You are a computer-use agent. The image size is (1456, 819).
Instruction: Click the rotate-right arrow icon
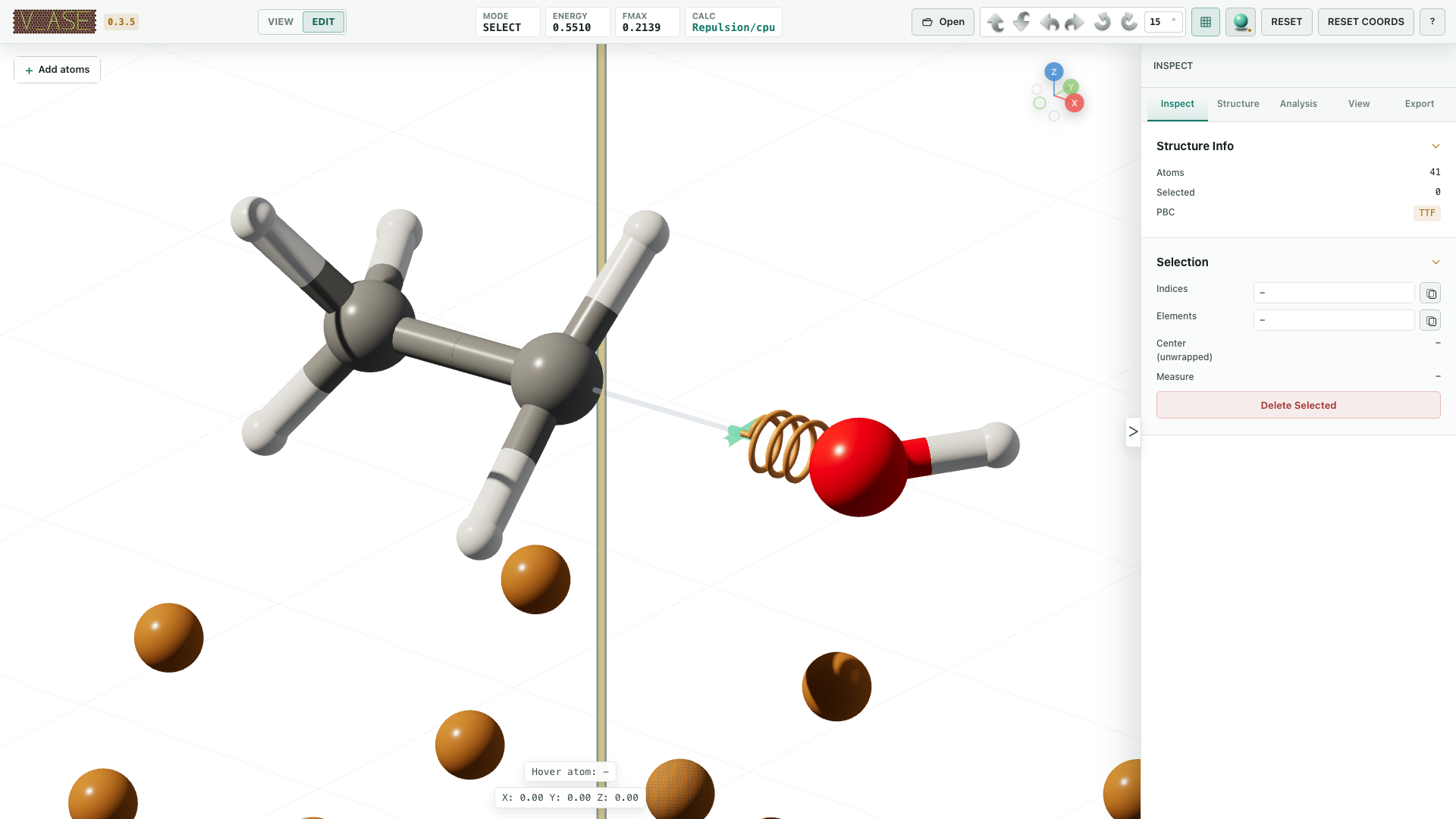pyautogui.click(x=1075, y=22)
